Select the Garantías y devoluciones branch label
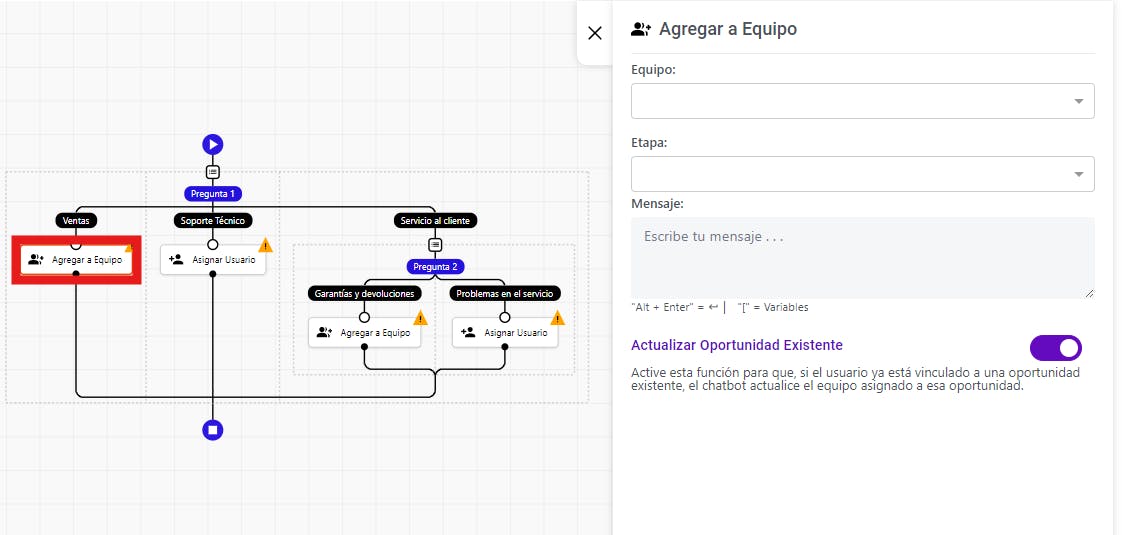The width and height of the screenshot is (1122, 535). pos(364,293)
